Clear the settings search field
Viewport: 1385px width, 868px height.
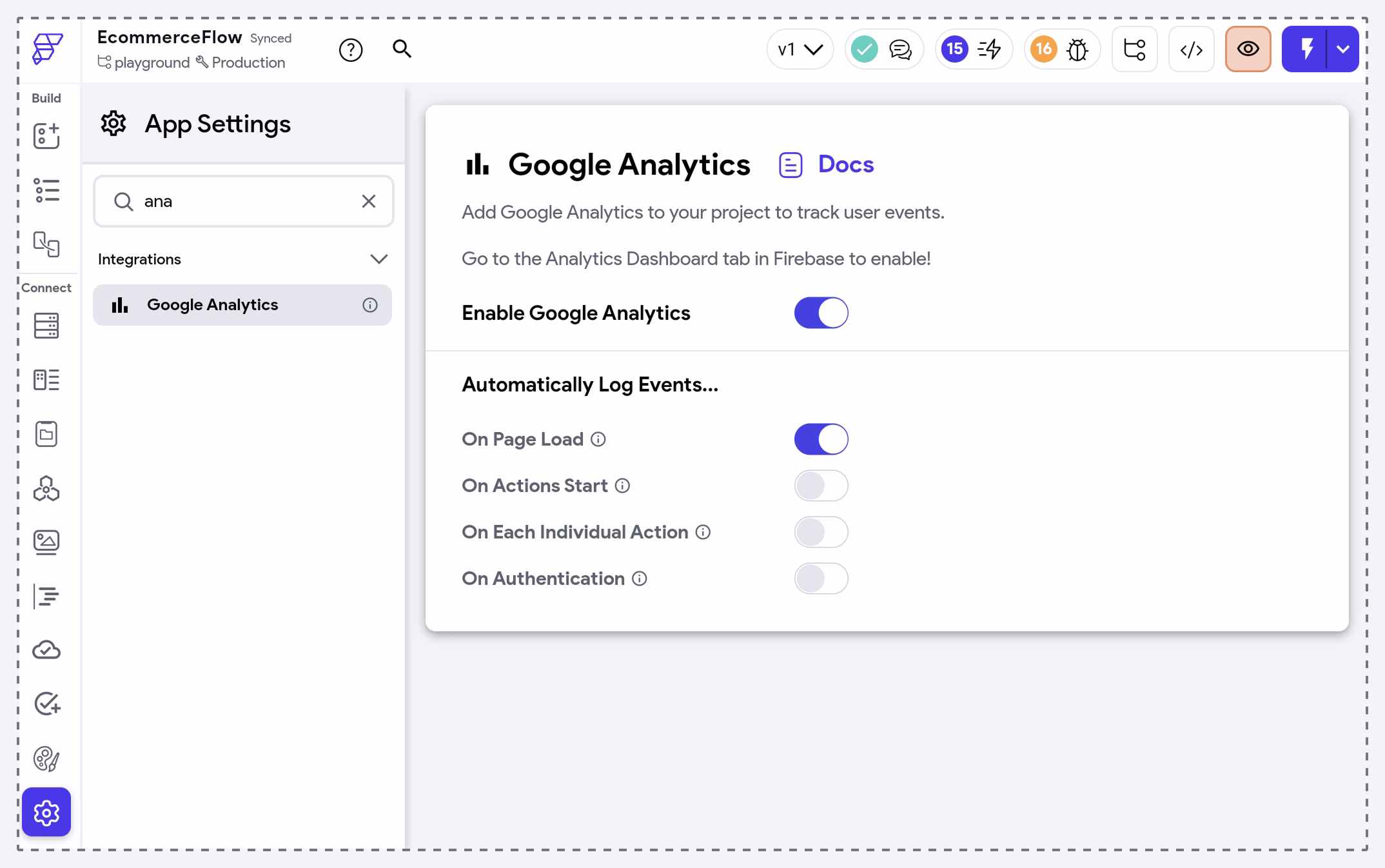point(369,201)
